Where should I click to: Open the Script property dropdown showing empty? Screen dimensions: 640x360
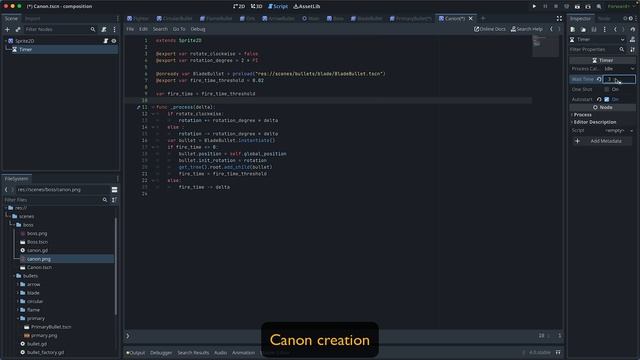pos(619,131)
